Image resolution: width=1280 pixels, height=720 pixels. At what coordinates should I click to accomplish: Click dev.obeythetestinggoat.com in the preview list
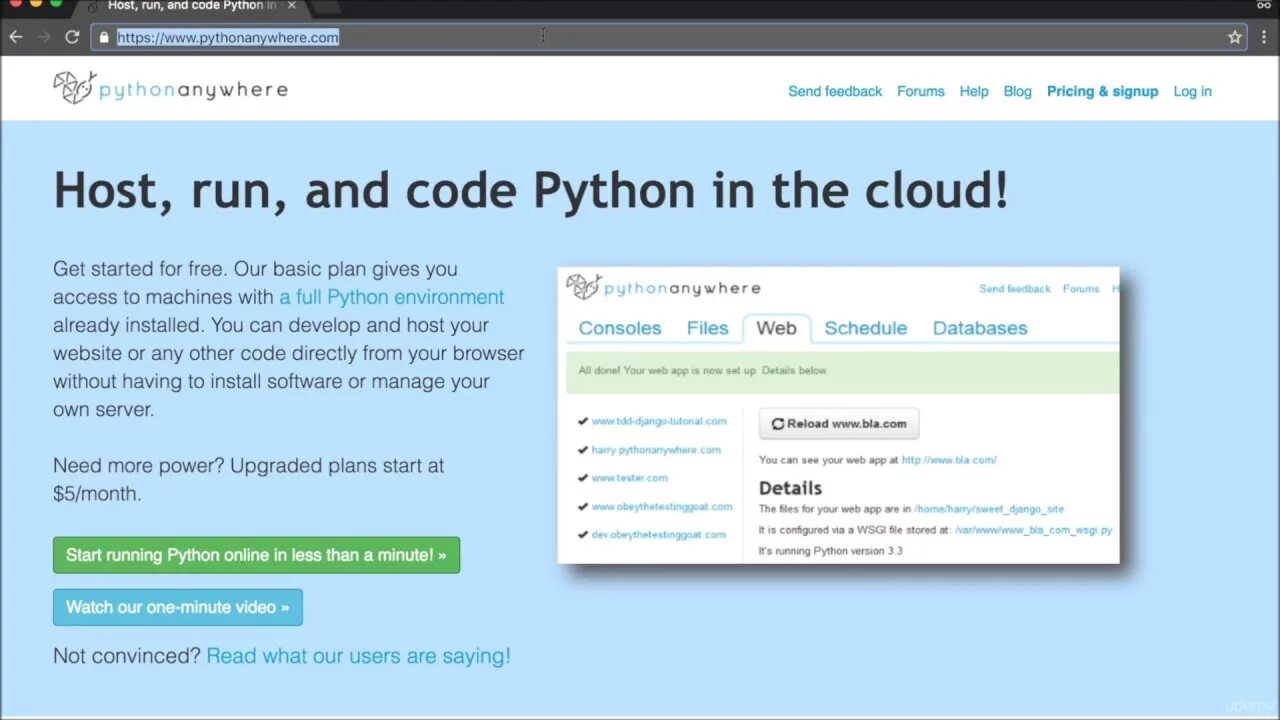[x=658, y=535]
